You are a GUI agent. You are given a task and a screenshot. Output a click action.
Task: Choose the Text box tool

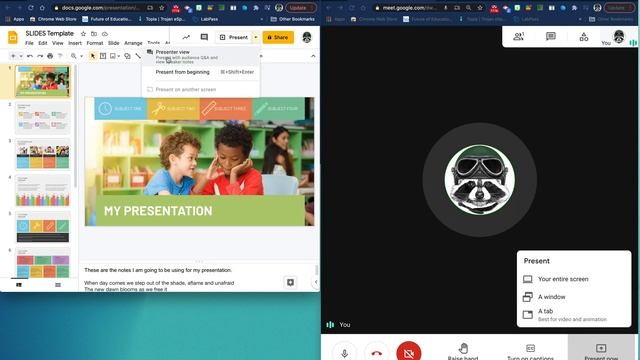(x=103, y=56)
